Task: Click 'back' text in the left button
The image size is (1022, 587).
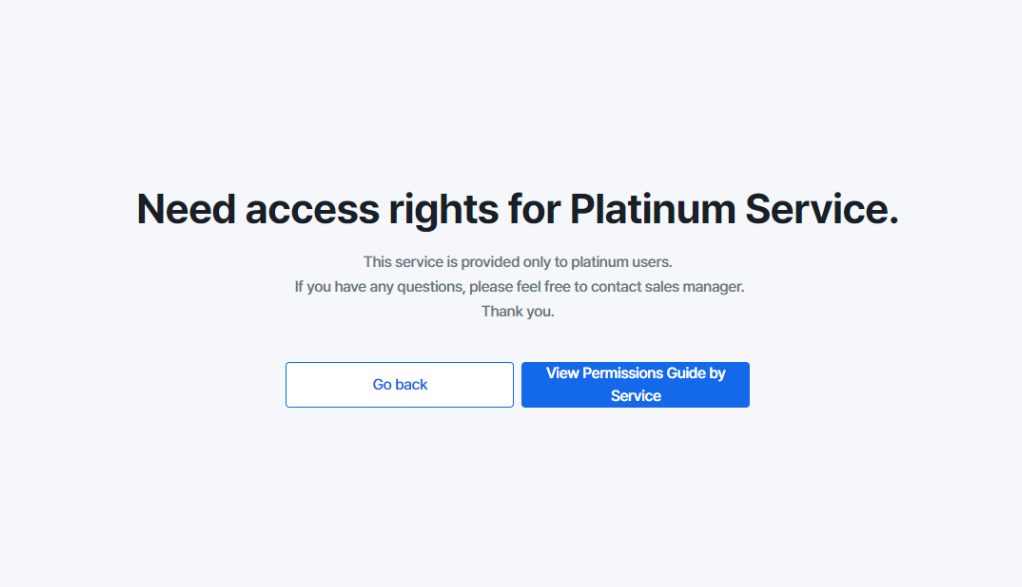Action: point(411,385)
